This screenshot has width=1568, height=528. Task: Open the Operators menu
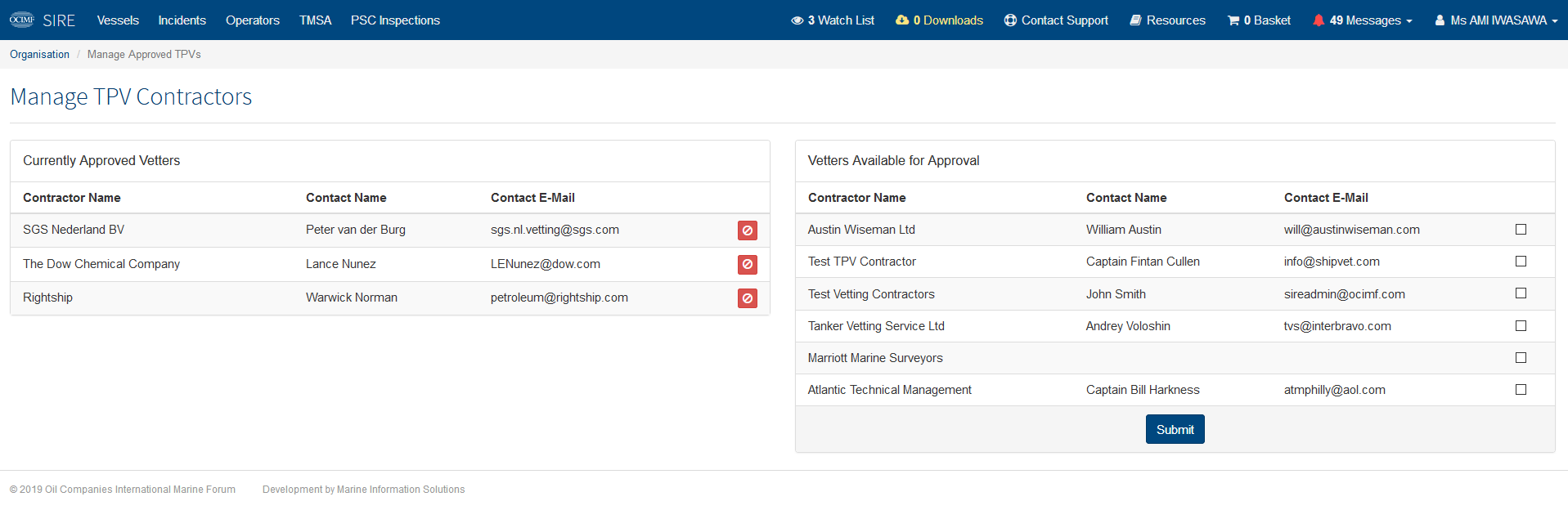[253, 20]
